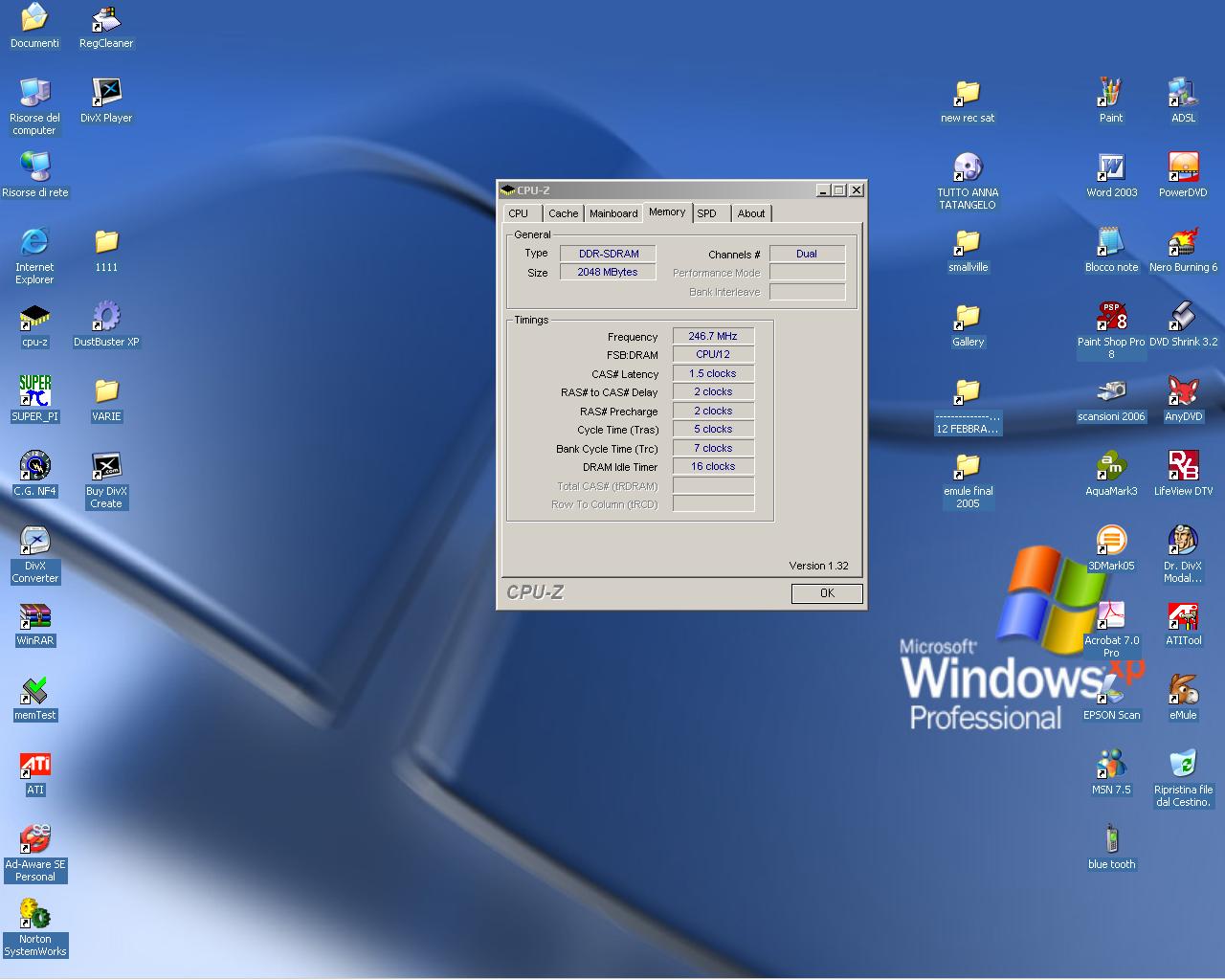Select the C.G. NF4 icon

pyautogui.click(x=34, y=474)
